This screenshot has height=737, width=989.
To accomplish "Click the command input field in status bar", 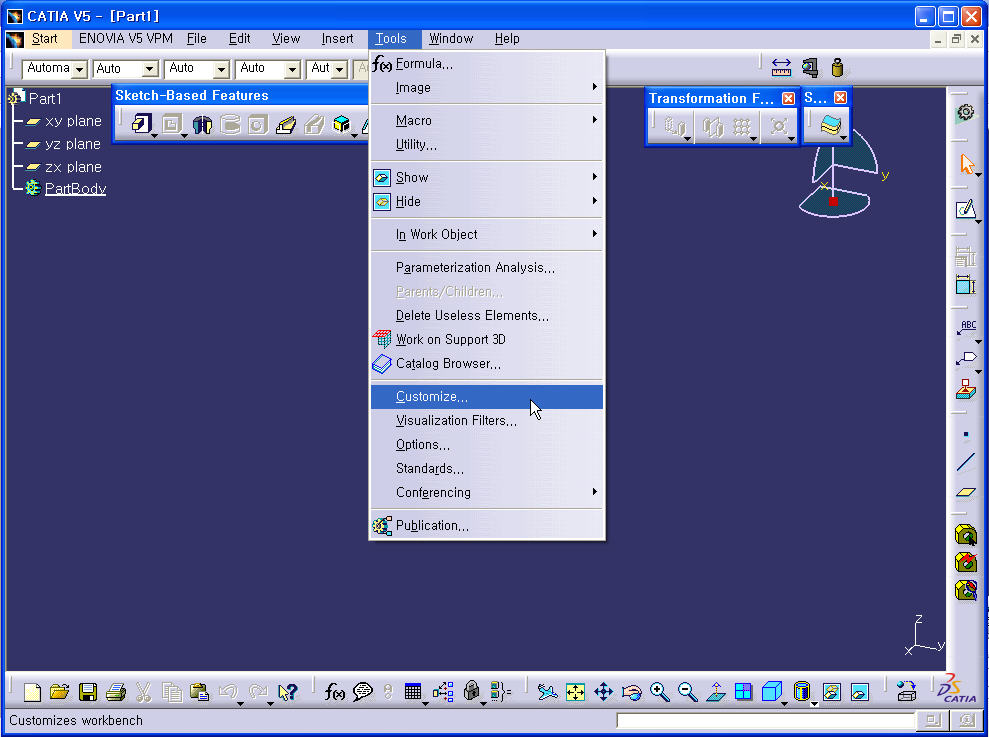I will point(765,720).
